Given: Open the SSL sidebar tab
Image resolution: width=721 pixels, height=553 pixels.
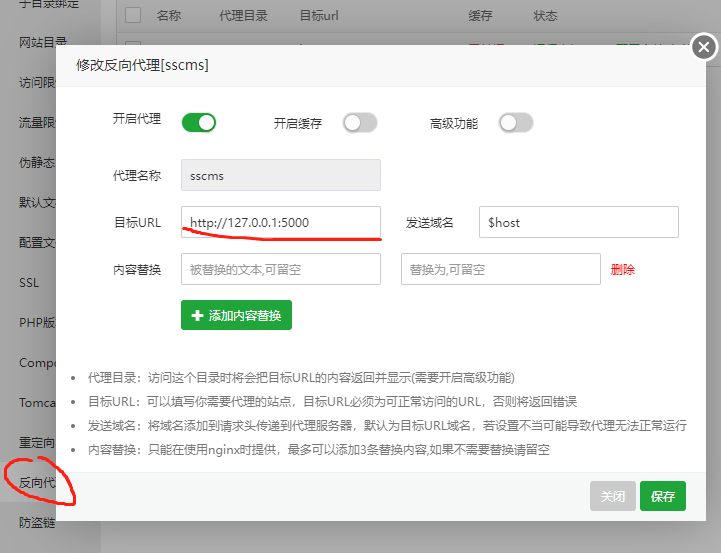Looking at the screenshot, I should [x=29, y=283].
